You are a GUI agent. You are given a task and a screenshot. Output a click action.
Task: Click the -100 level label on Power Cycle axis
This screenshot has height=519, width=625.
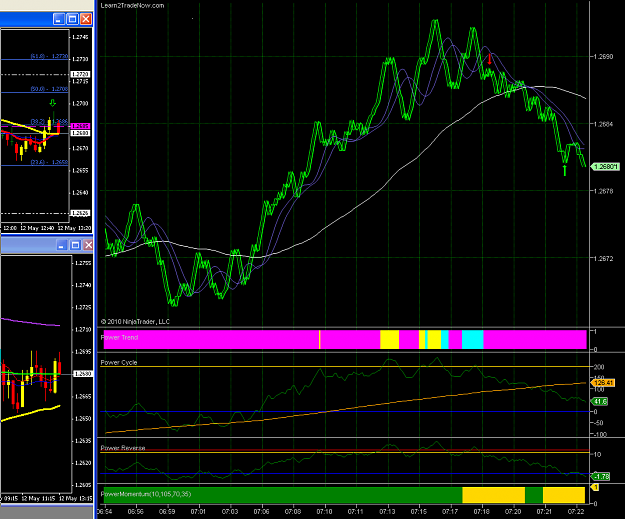tap(599, 434)
